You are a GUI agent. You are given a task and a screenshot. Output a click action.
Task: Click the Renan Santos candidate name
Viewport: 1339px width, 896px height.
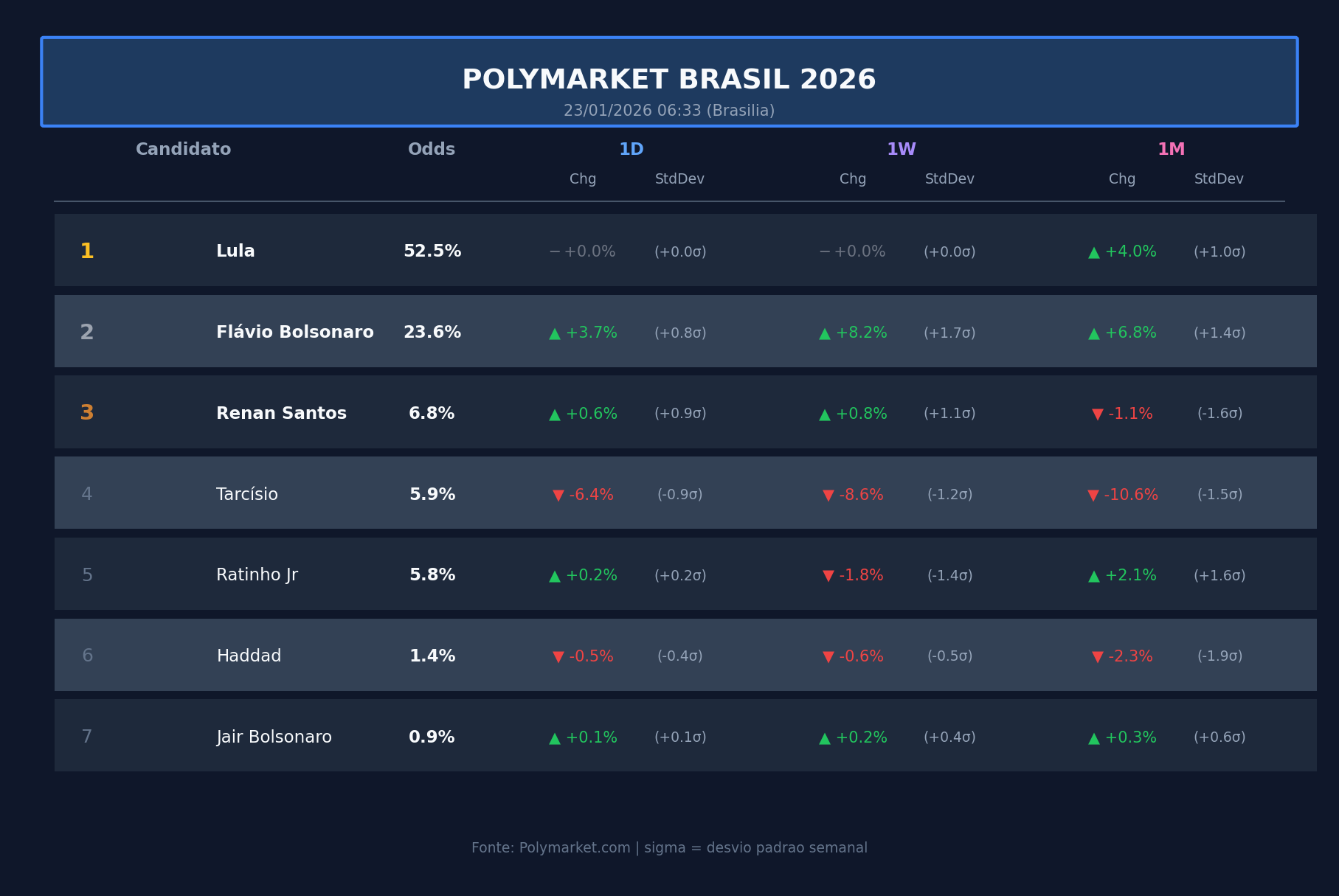coord(281,414)
